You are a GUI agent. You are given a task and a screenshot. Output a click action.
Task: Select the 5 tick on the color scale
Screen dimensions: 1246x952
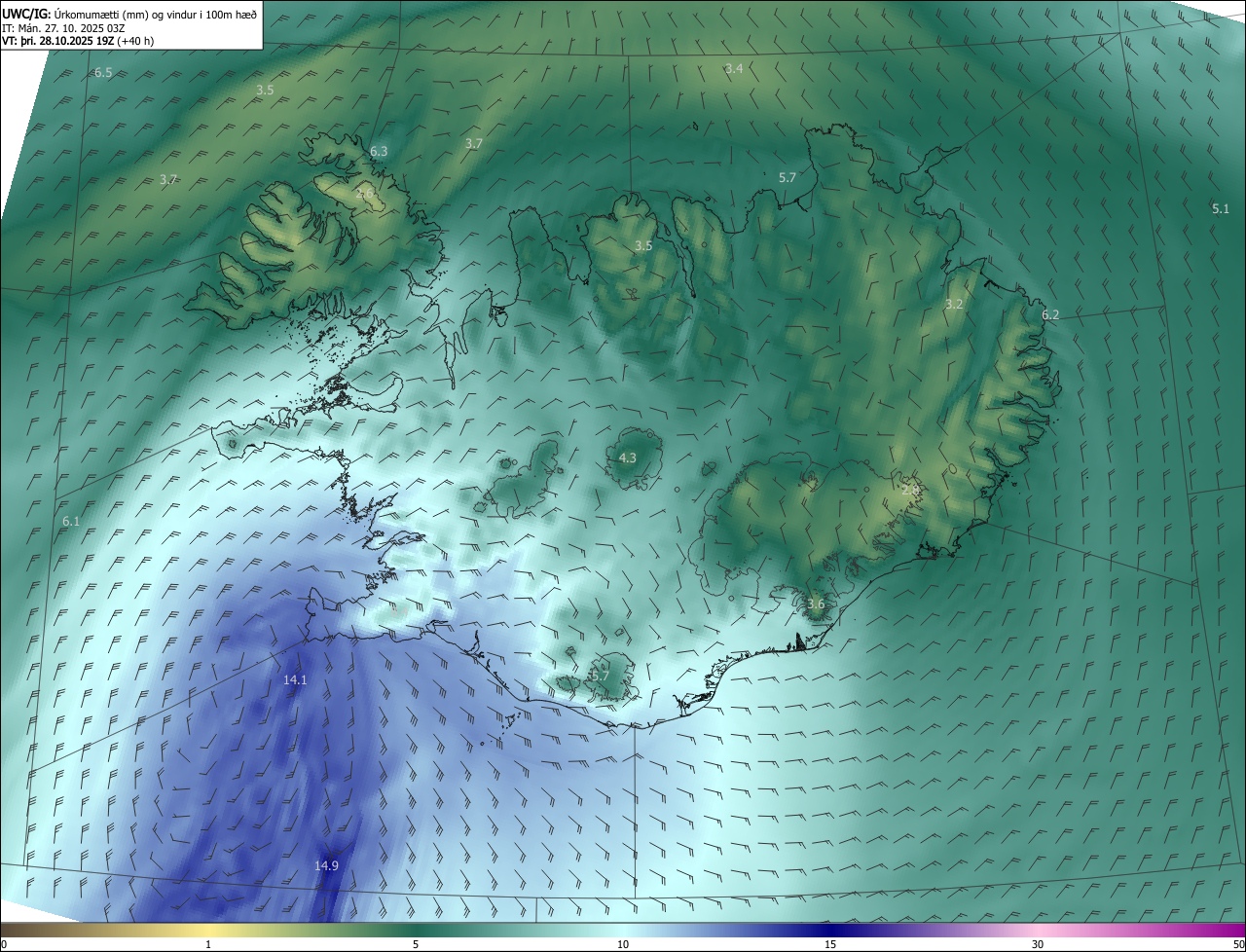click(416, 944)
